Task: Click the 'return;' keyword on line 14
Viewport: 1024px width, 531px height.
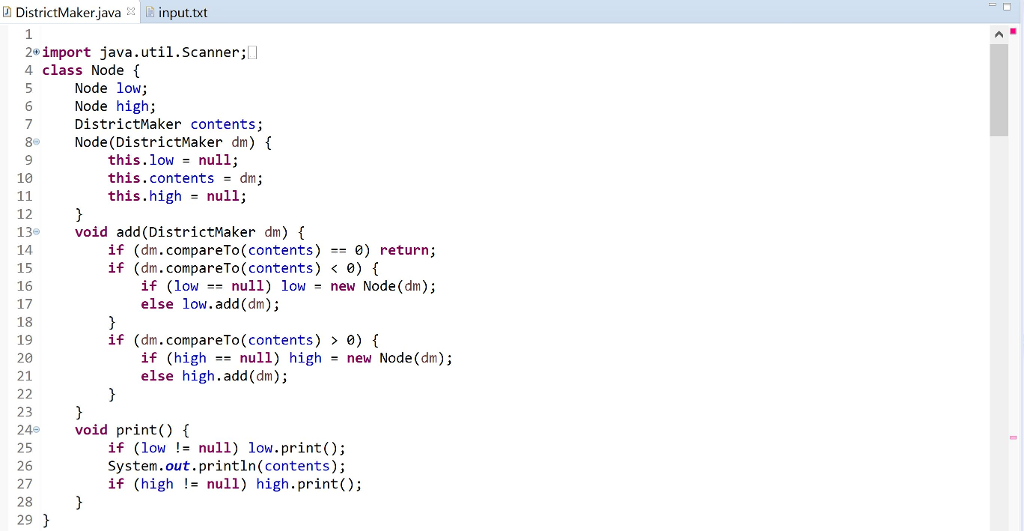Action: coord(408,250)
